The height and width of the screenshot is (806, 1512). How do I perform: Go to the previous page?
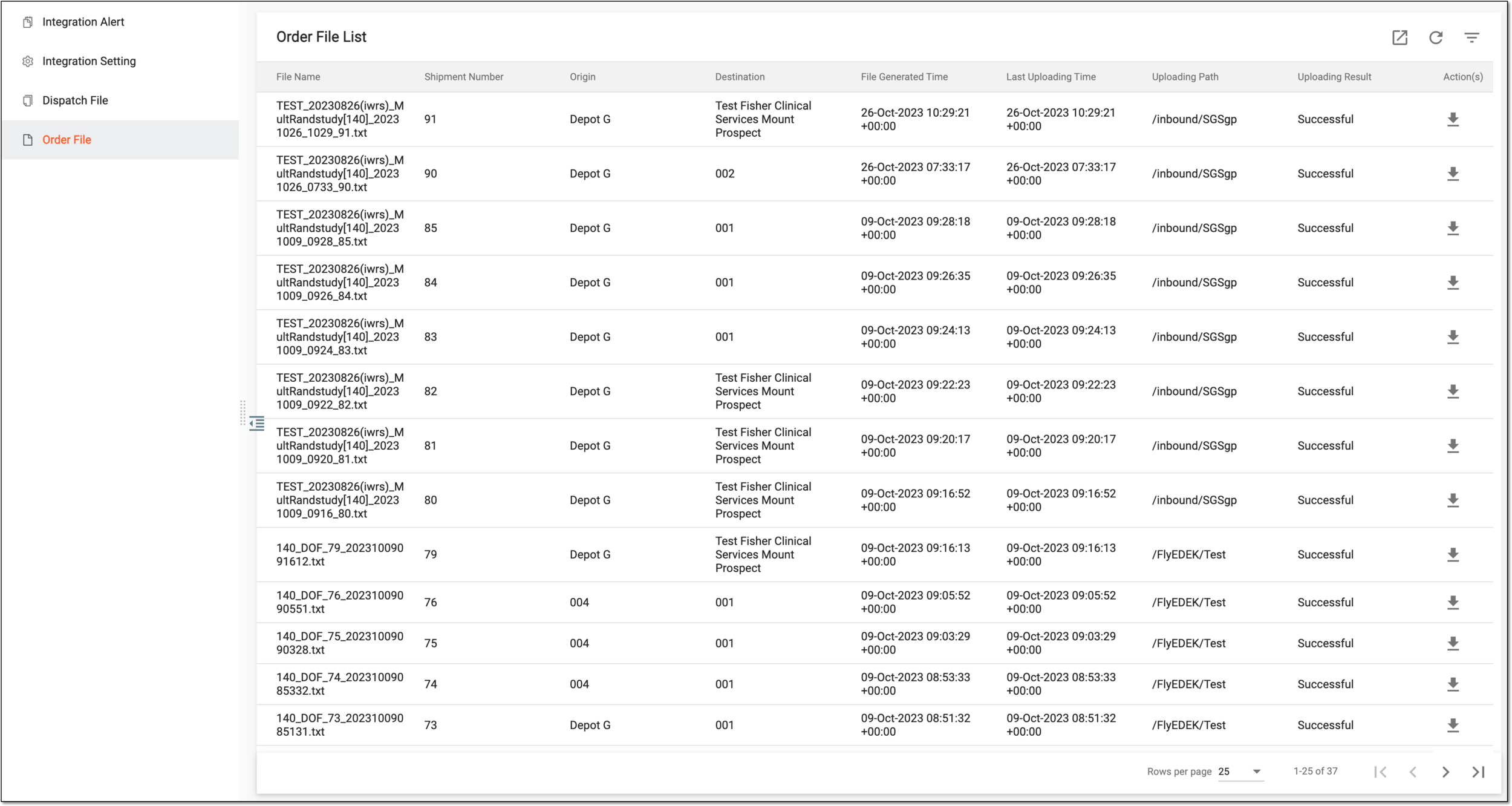click(1413, 772)
